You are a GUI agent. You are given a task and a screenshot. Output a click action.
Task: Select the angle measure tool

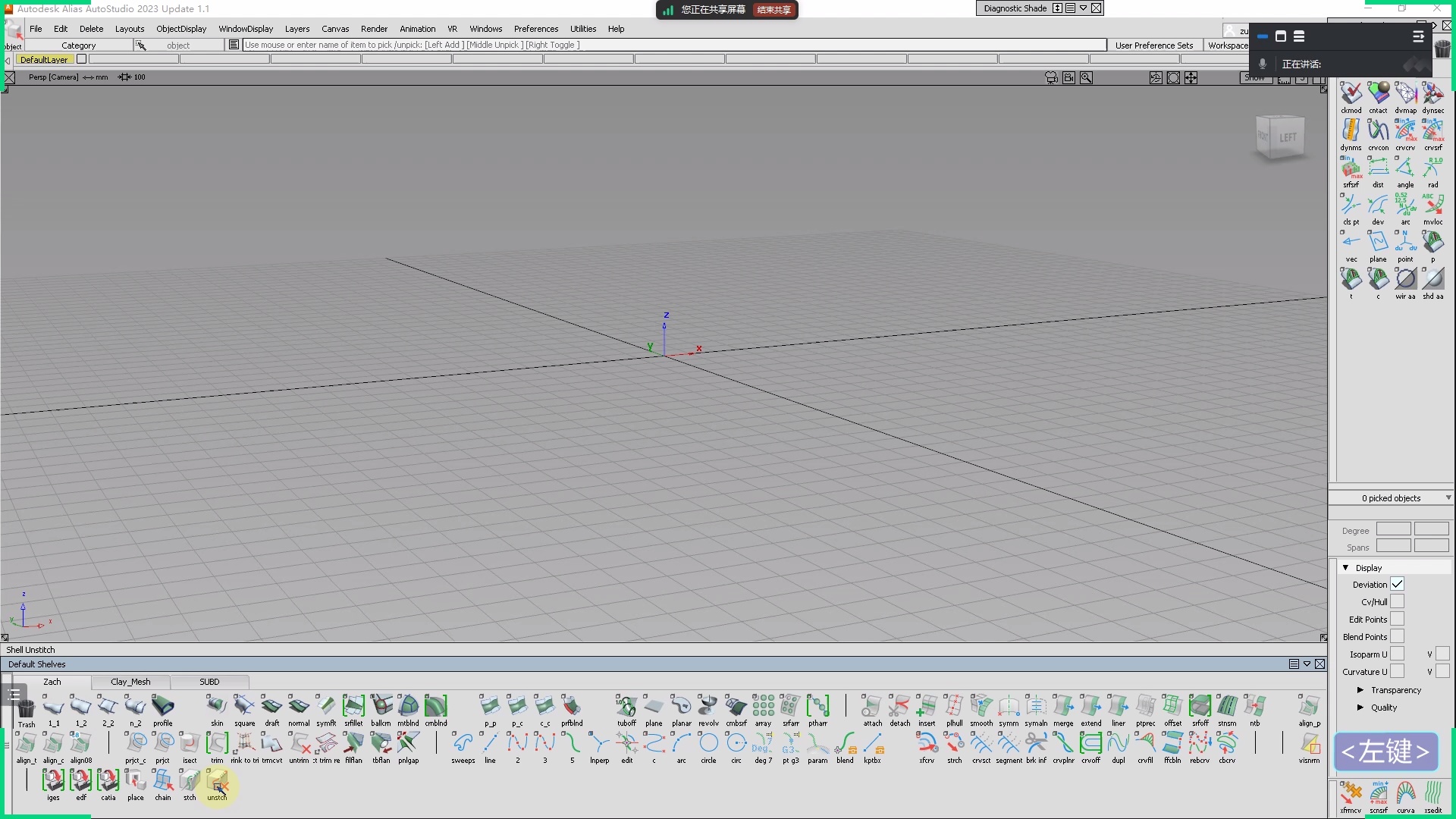[x=1405, y=168]
